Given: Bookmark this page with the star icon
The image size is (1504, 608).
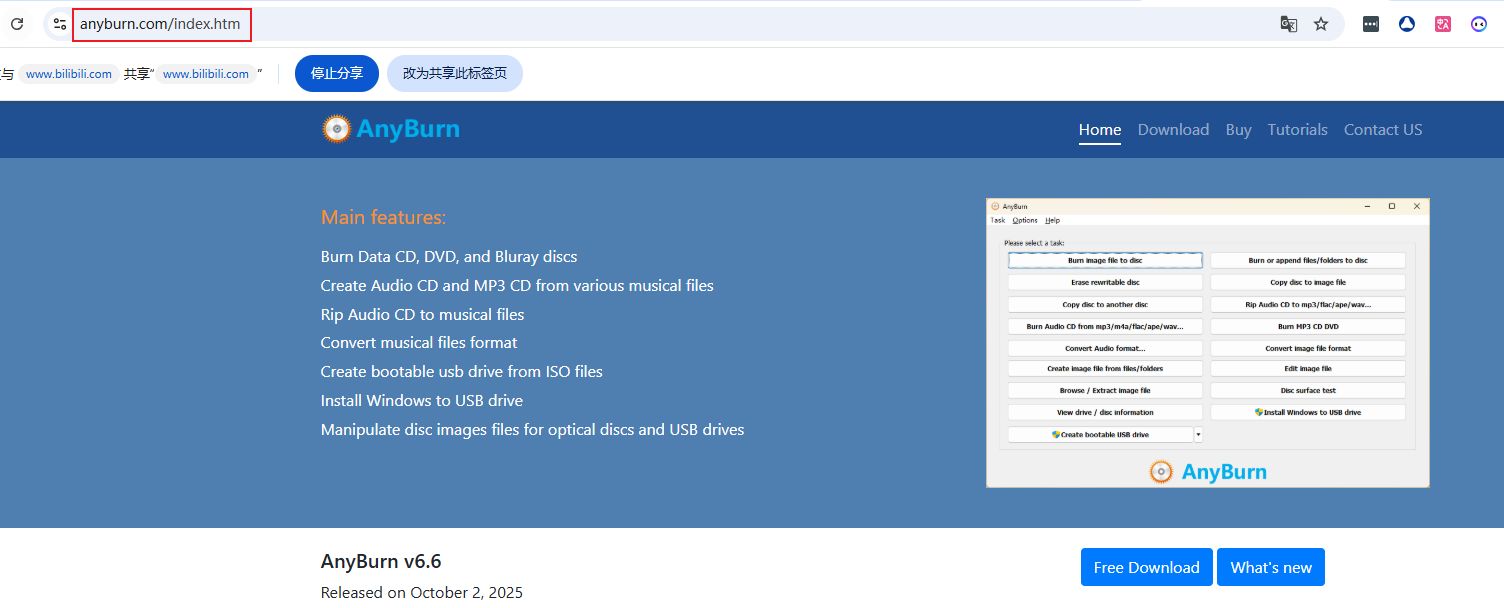Looking at the screenshot, I should [x=1321, y=24].
